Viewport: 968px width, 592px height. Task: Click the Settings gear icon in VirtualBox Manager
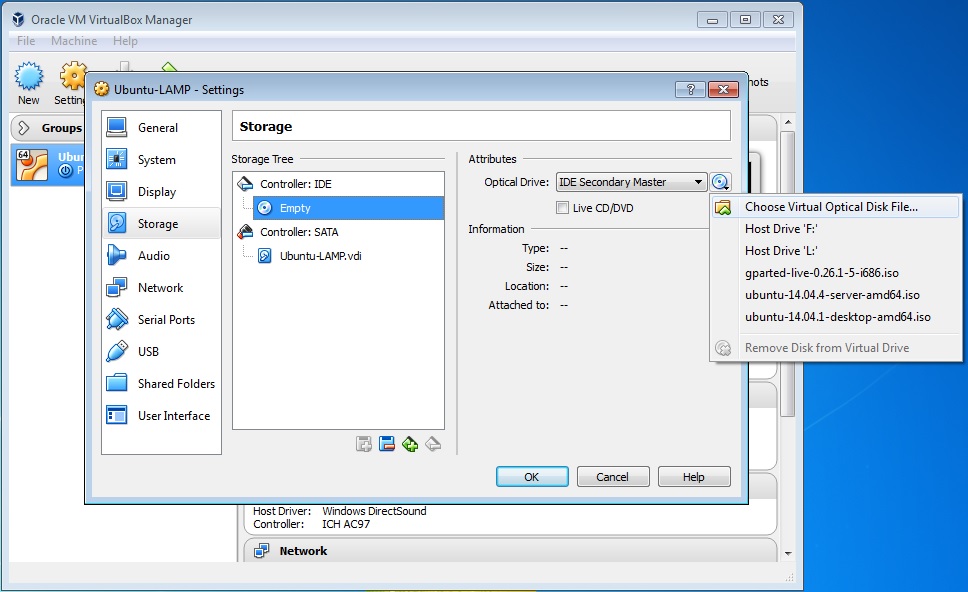tap(73, 77)
